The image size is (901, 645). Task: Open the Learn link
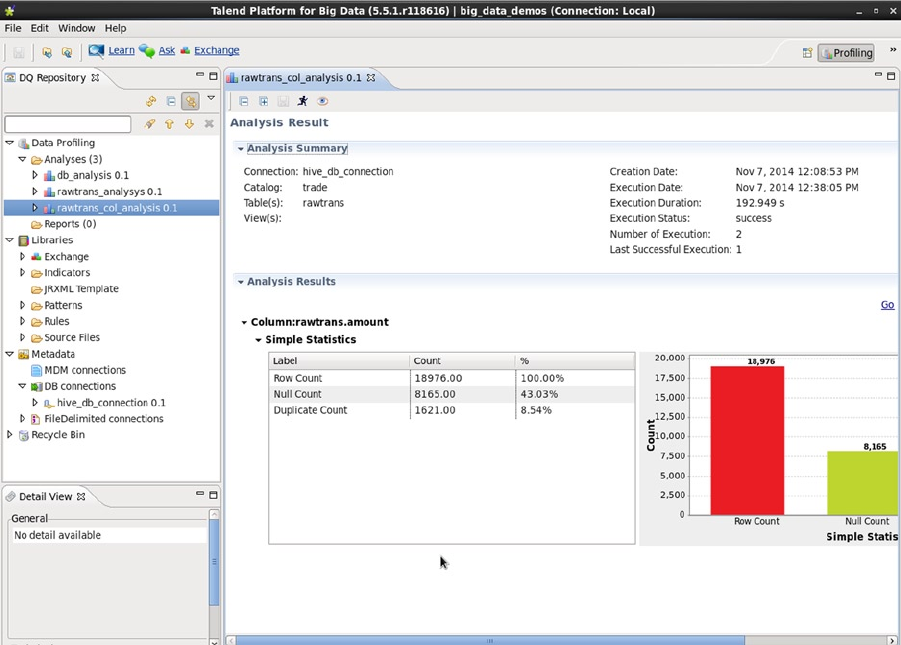121,51
